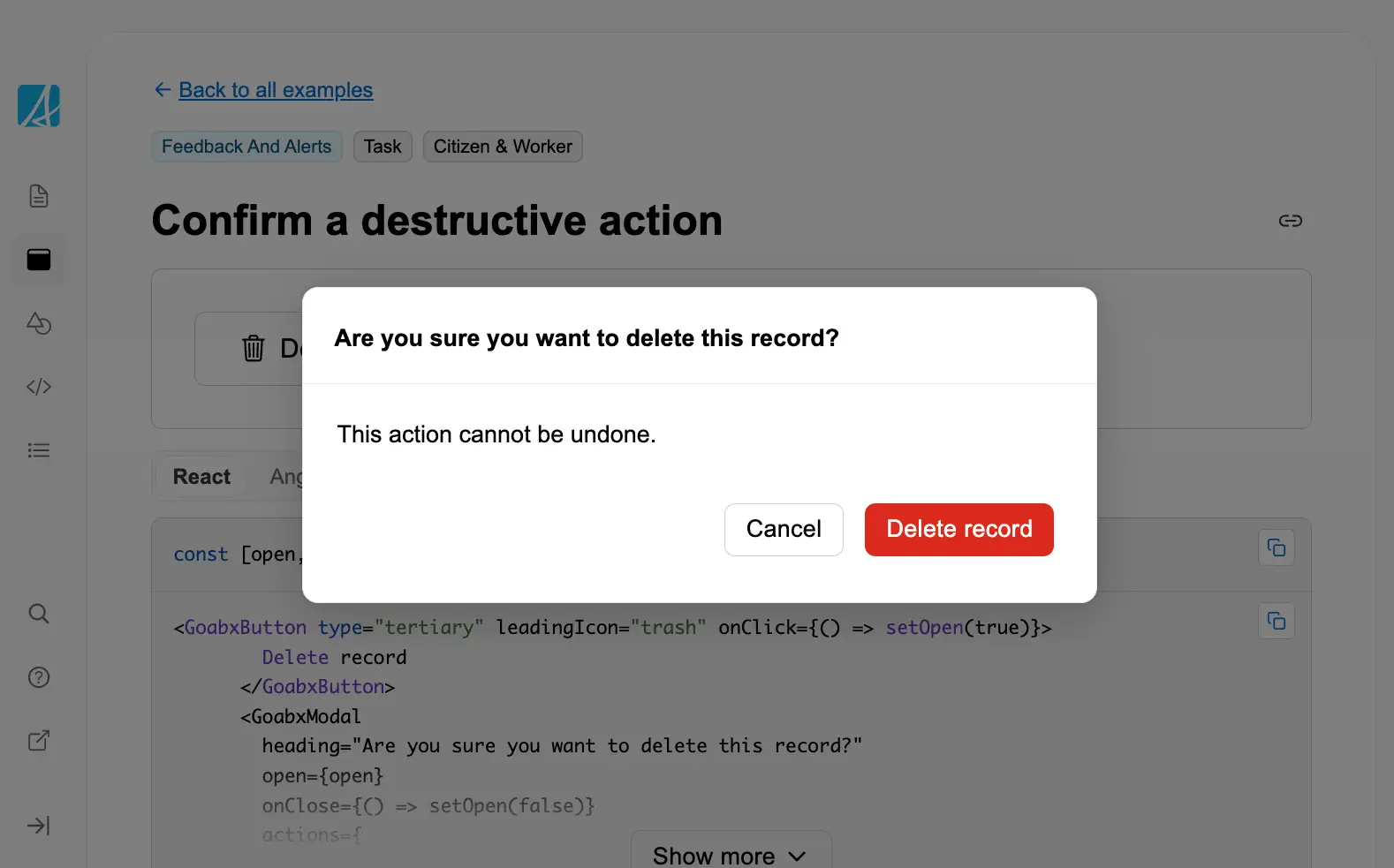
Task: Click the help question mark icon
Action: [x=39, y=677]
